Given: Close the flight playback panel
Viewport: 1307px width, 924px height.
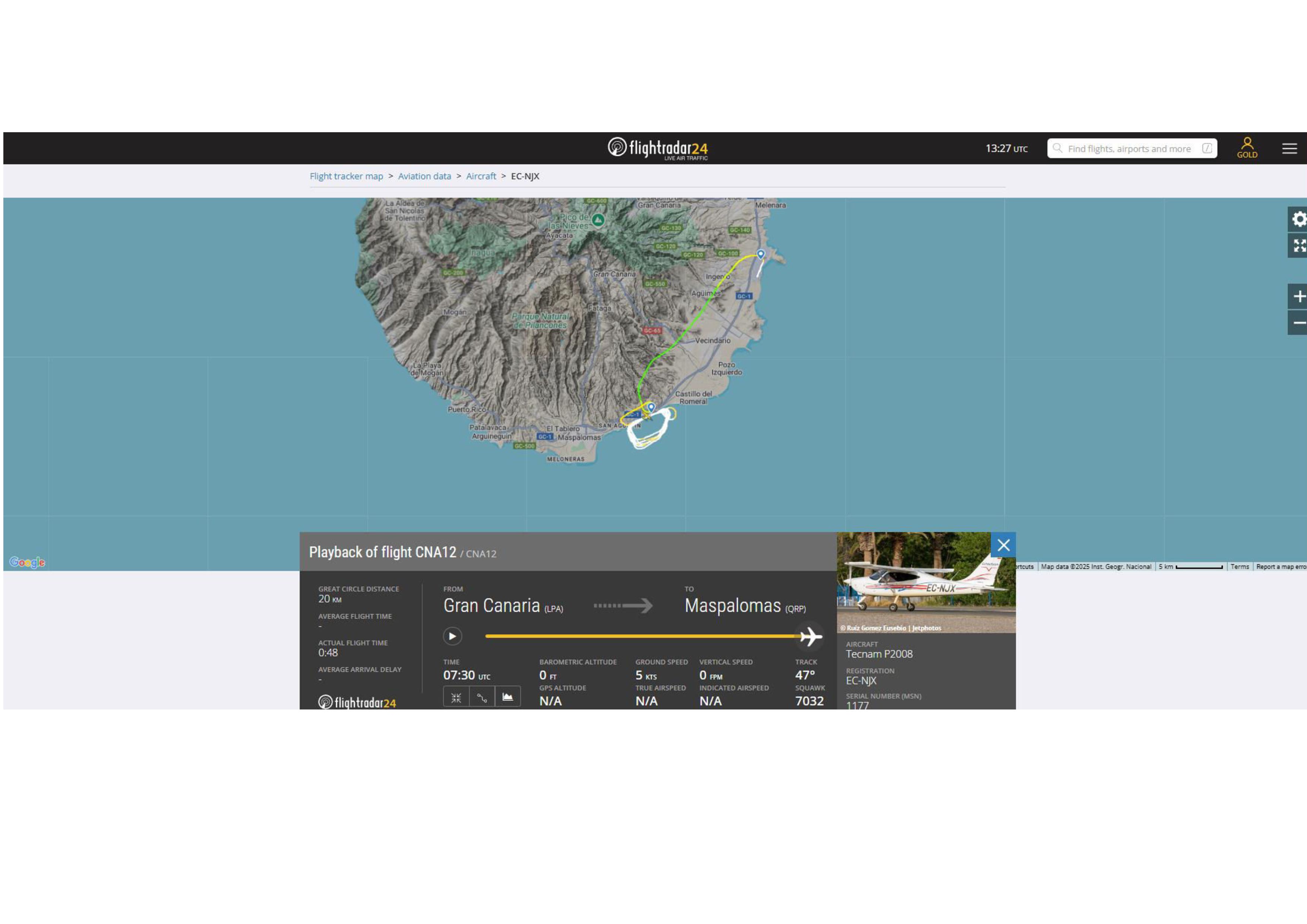Looking at the screenshot, I should point(1003,545).
